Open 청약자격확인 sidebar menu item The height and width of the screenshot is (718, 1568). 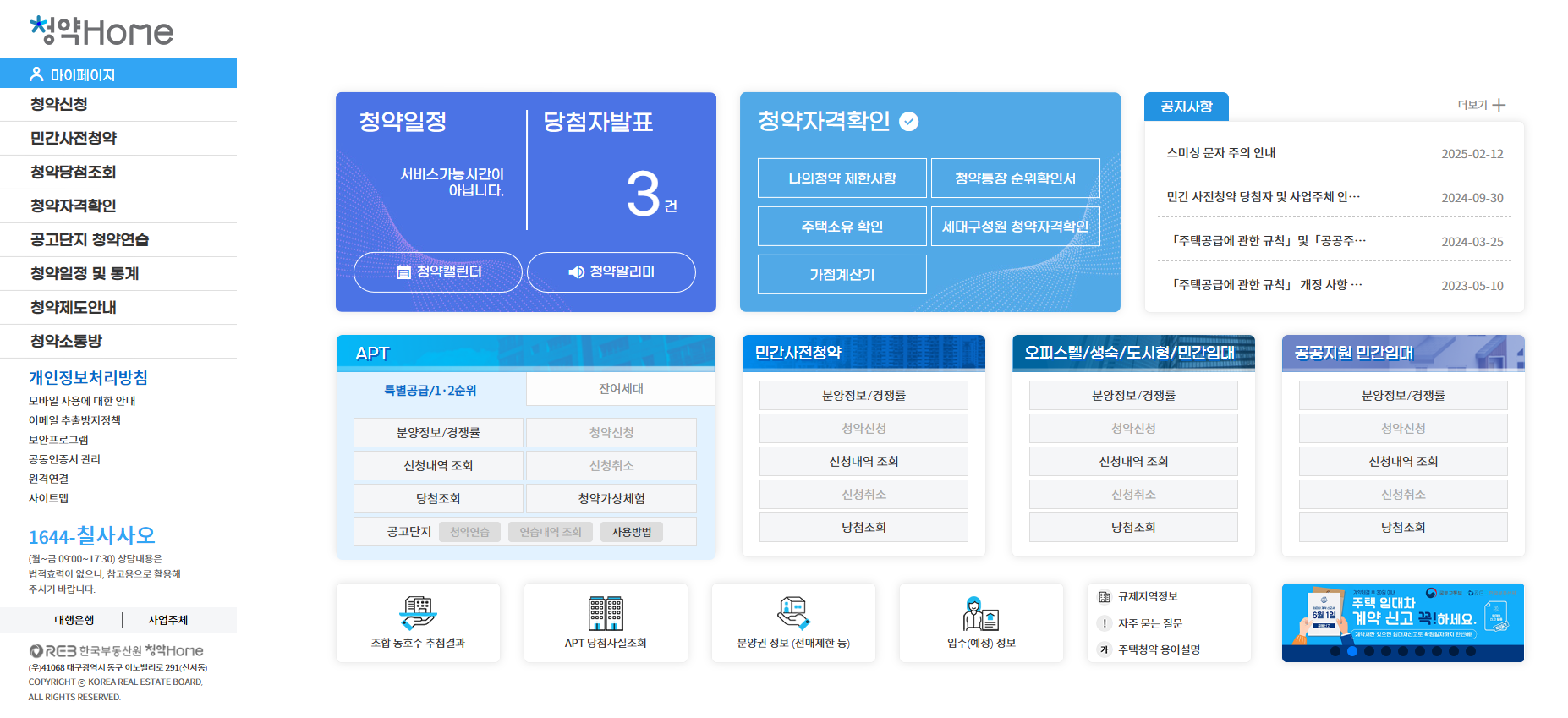pyautogui.click(x=118, y=206)
